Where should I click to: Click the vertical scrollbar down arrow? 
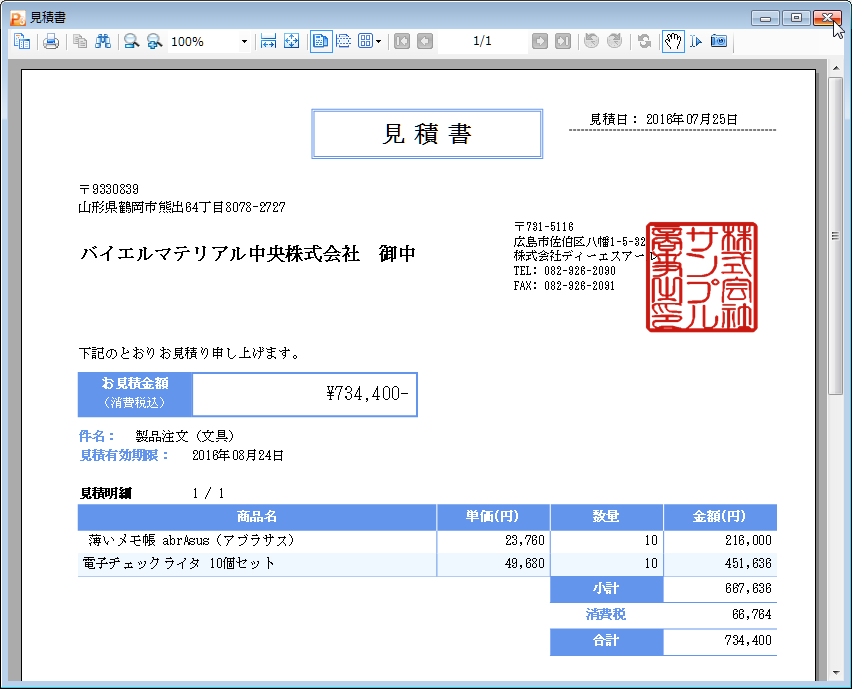point(836,670)
